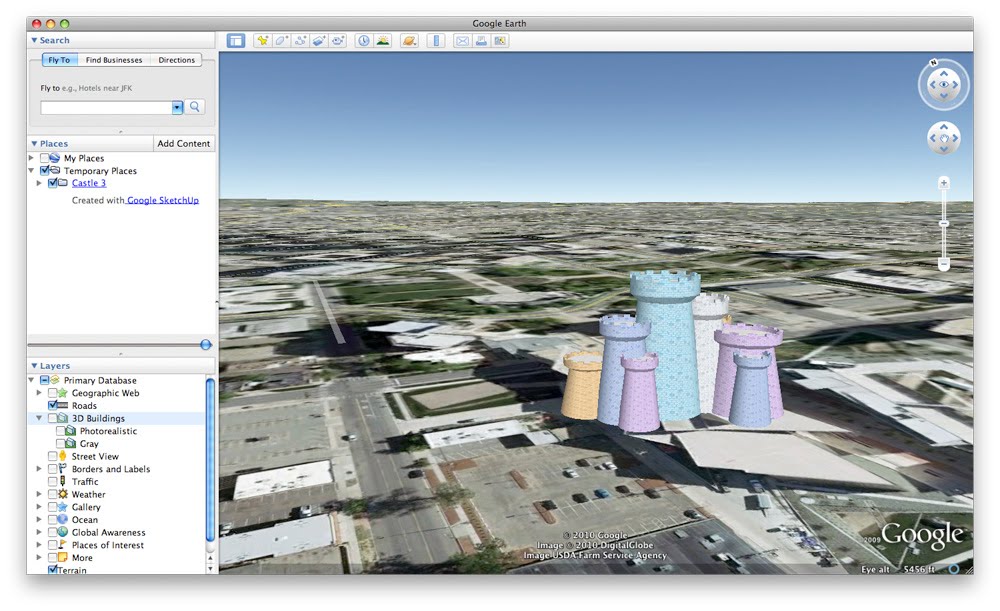Click the Traffic light layer icon

click(x=62, y=482)
